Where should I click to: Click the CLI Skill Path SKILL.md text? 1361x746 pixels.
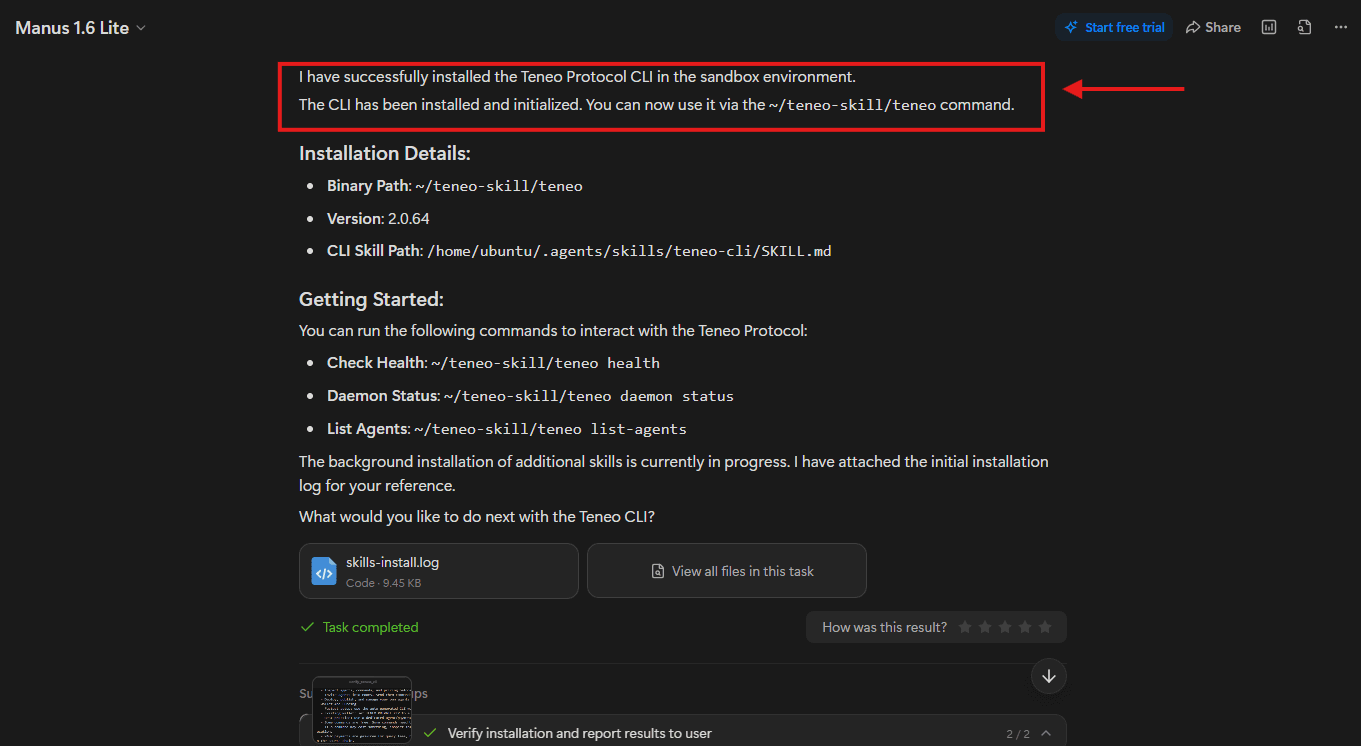tap(579, 251)
